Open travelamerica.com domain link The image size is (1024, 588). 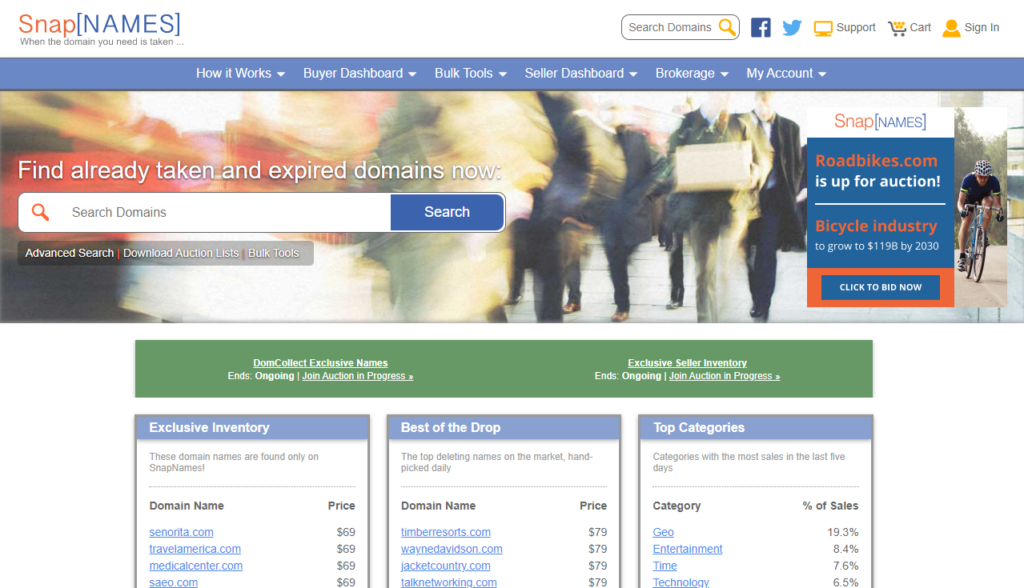[195, 549]
